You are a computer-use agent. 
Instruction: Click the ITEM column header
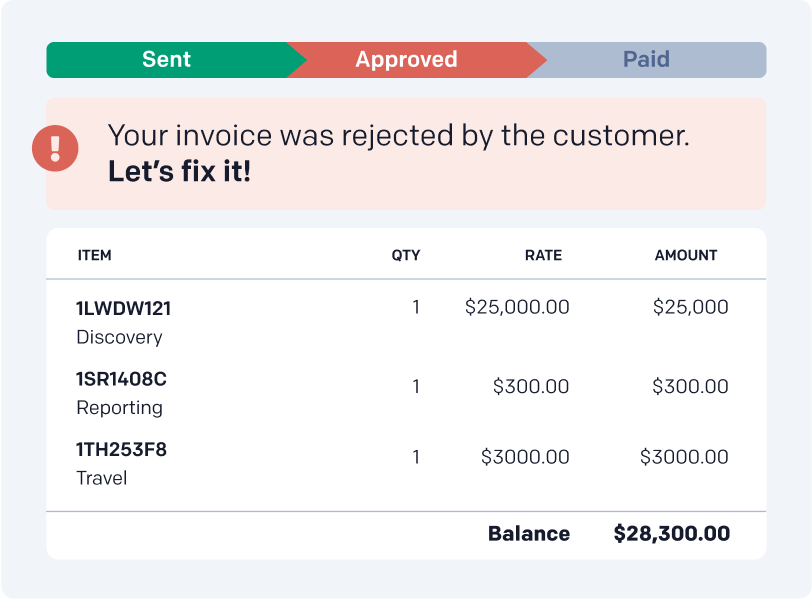pyautogui.click(x=94, y=255)
